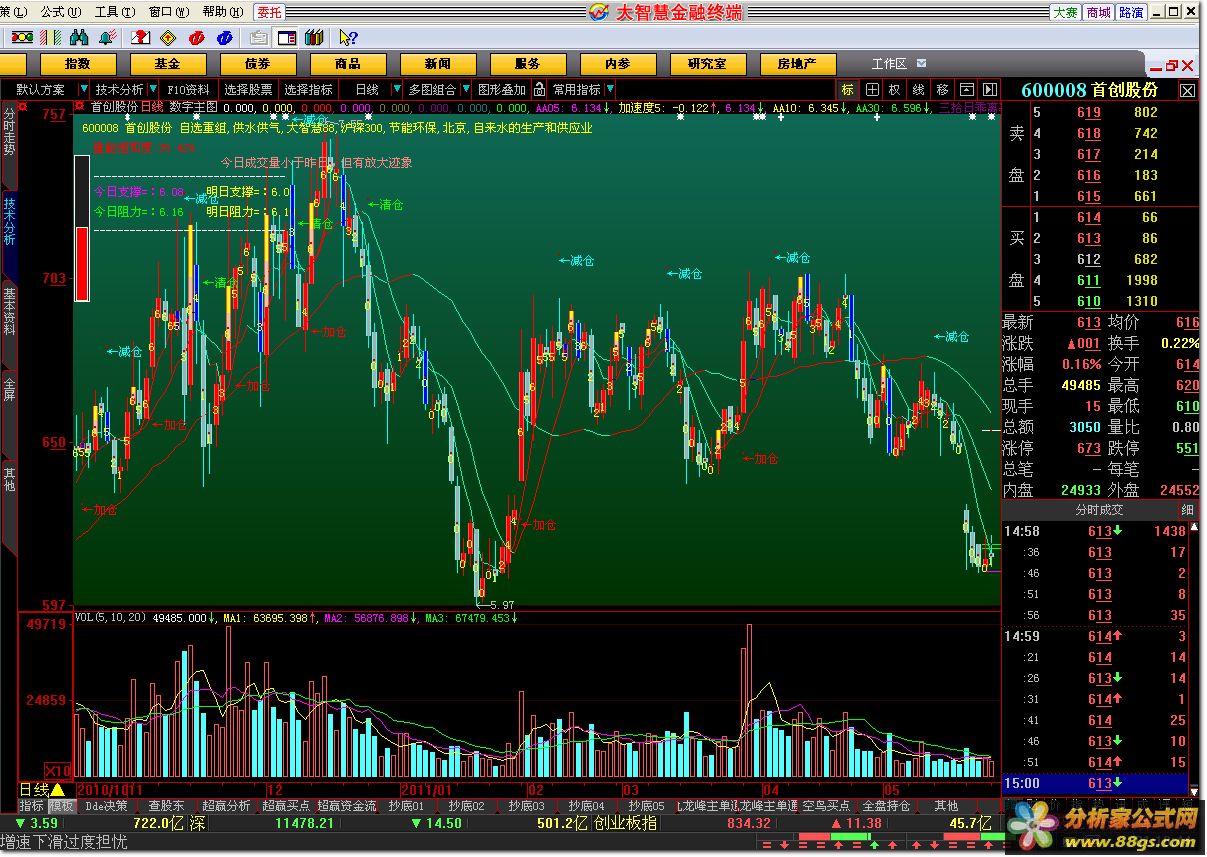
Task: Click the red-white vertical gauge bar on chart
Action: tap(83, 228)
